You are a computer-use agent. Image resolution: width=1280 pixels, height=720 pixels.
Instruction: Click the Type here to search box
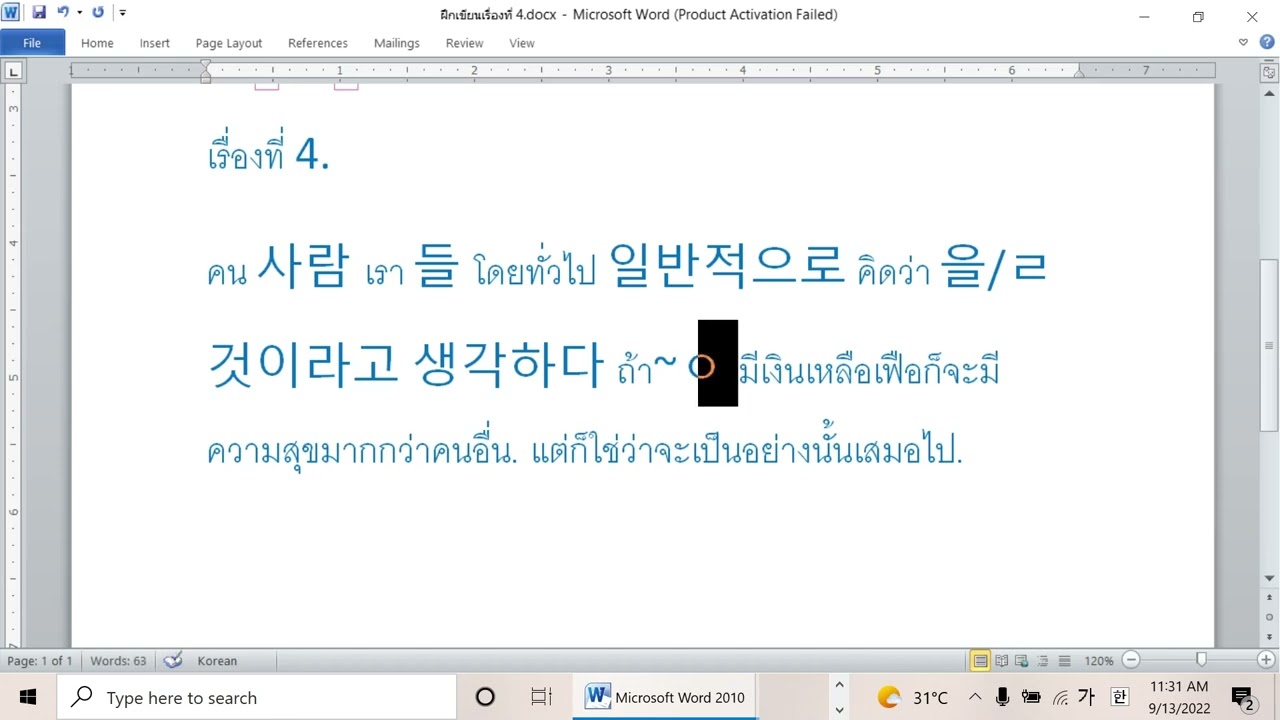[256, 697]
